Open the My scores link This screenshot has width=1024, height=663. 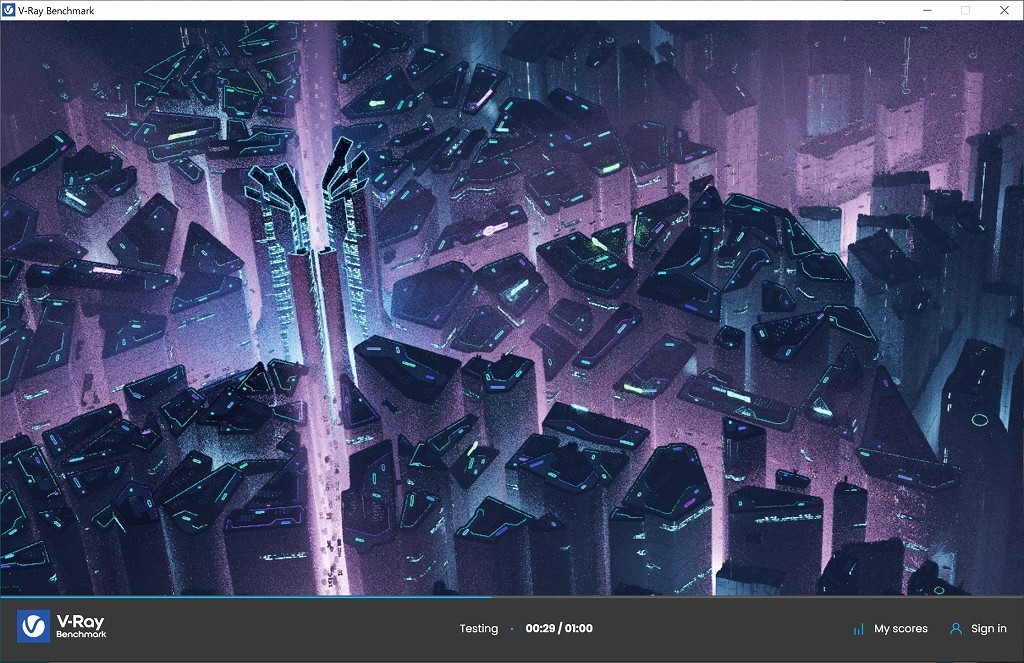click(x=901, y=628)
